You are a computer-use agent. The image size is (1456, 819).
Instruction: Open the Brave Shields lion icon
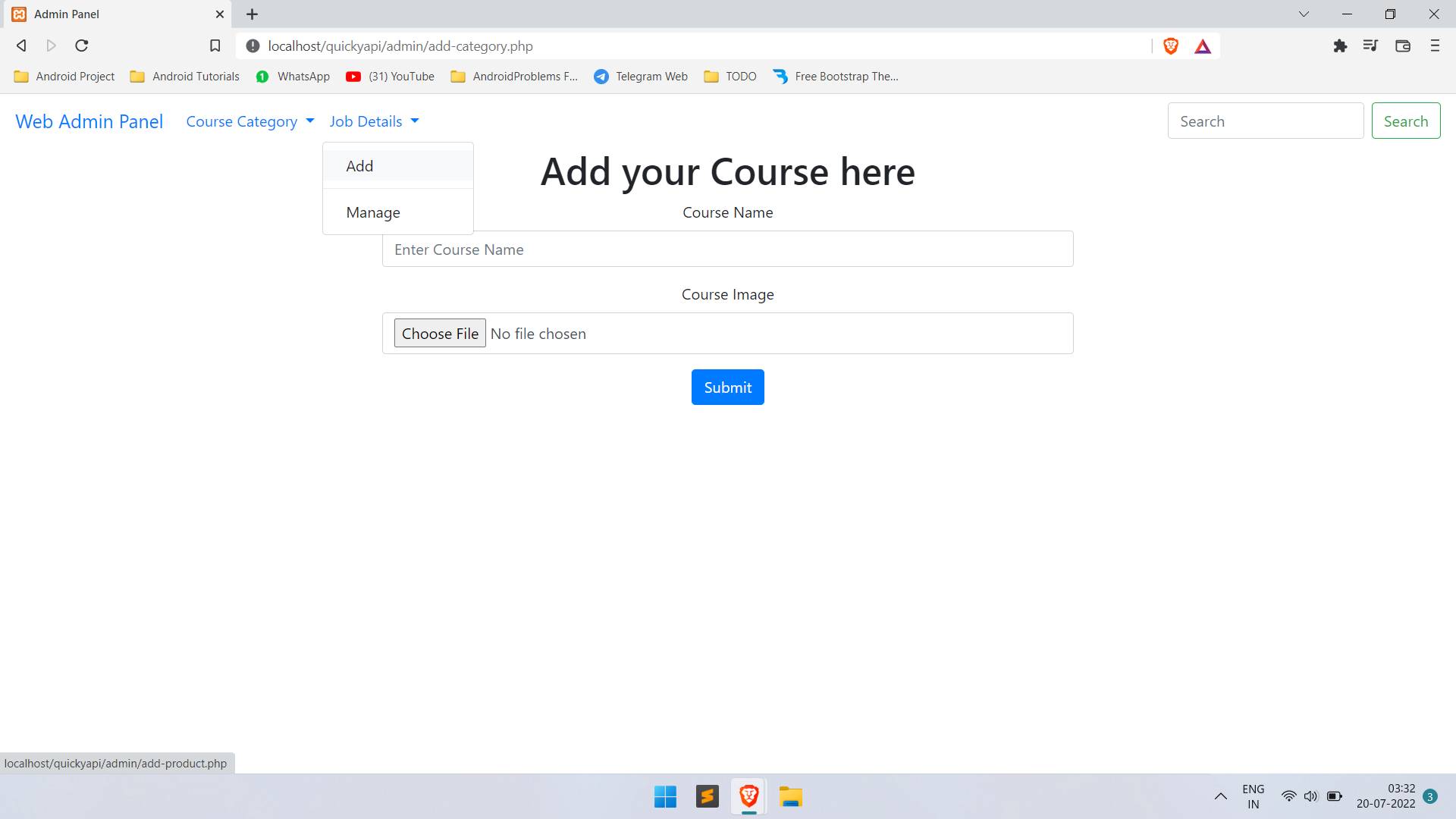pyautogui.click(x=1171, y=46)
